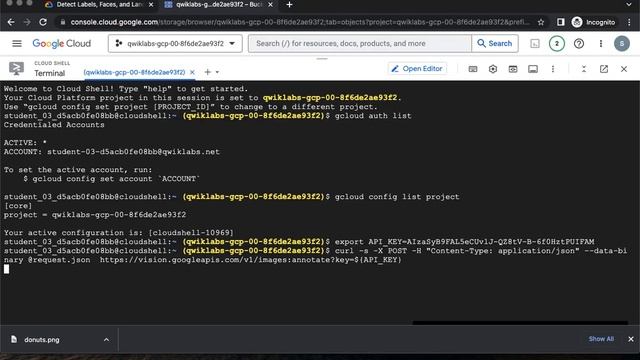The height and width of the screenshot is (360, 640).
Task: Click 'Credentialed Accounts' output line
Action: [x=54, y=125]
